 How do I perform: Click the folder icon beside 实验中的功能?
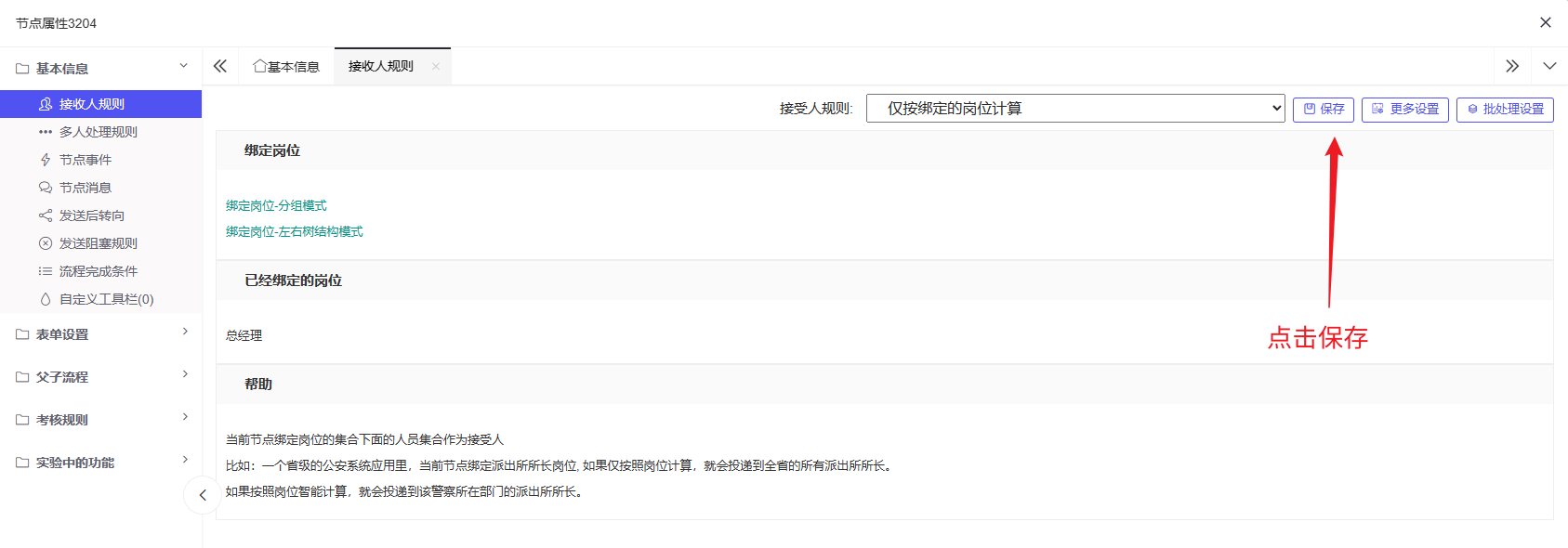point(22,463)
